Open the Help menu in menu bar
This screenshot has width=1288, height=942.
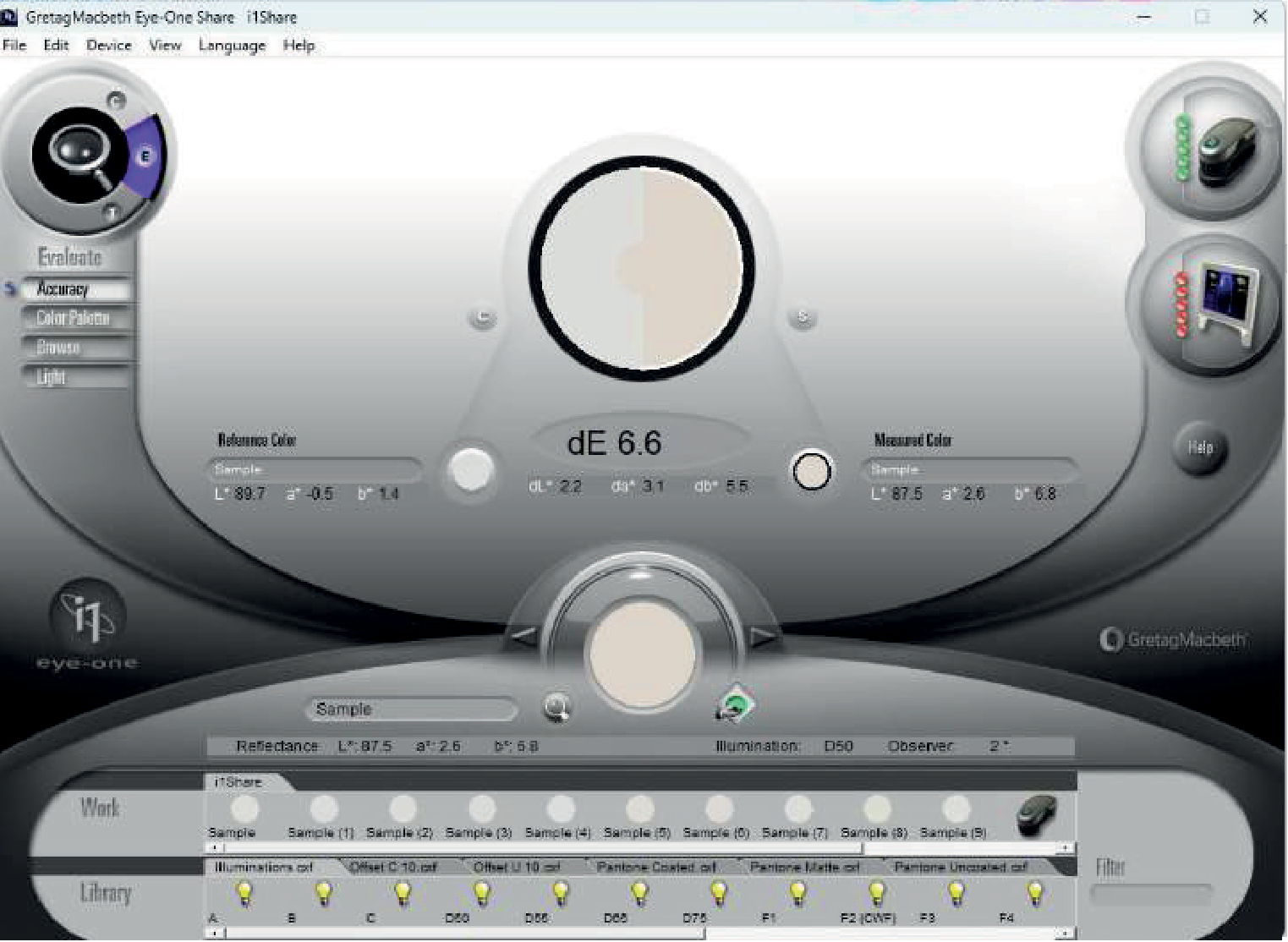299,46
